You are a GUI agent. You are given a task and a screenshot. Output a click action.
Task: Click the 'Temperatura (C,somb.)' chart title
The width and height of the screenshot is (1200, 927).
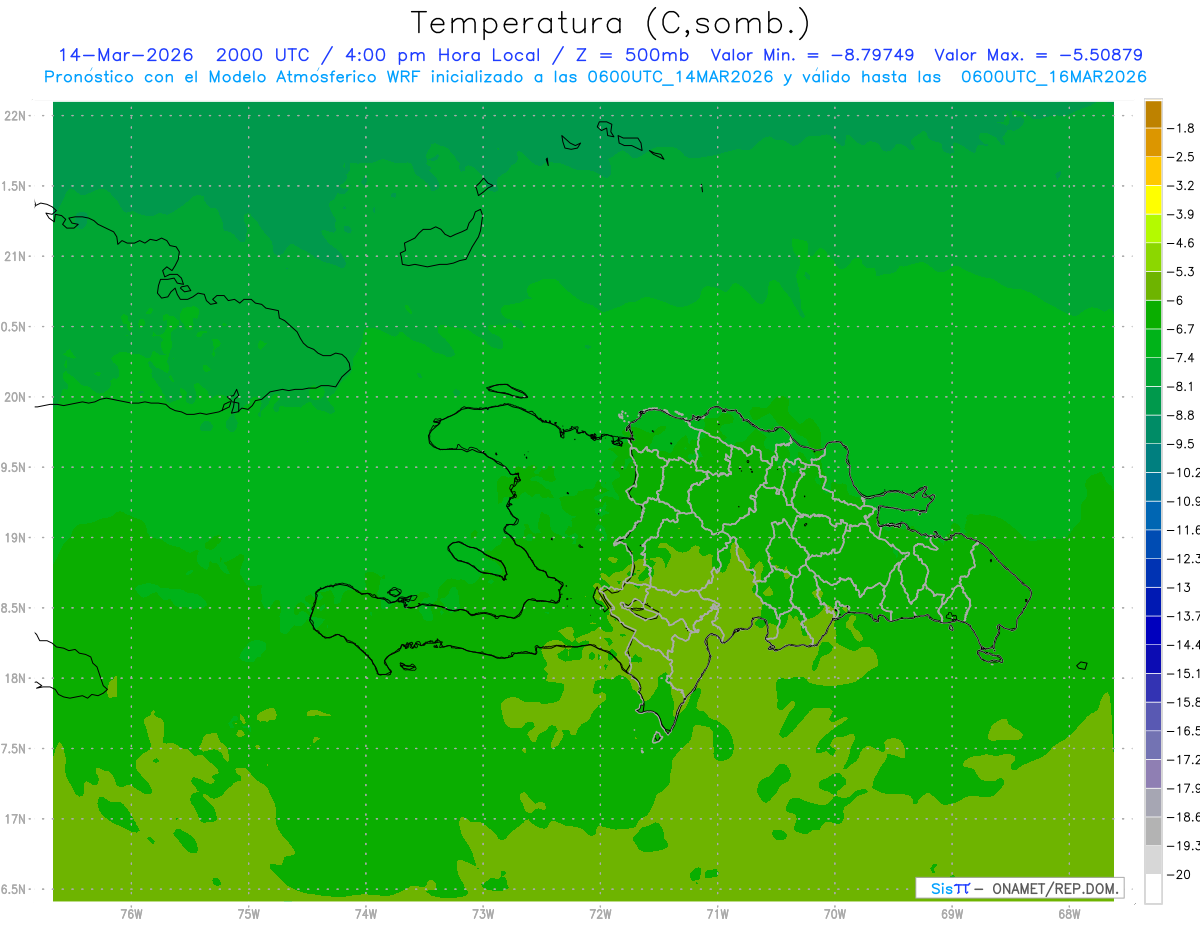611,23
